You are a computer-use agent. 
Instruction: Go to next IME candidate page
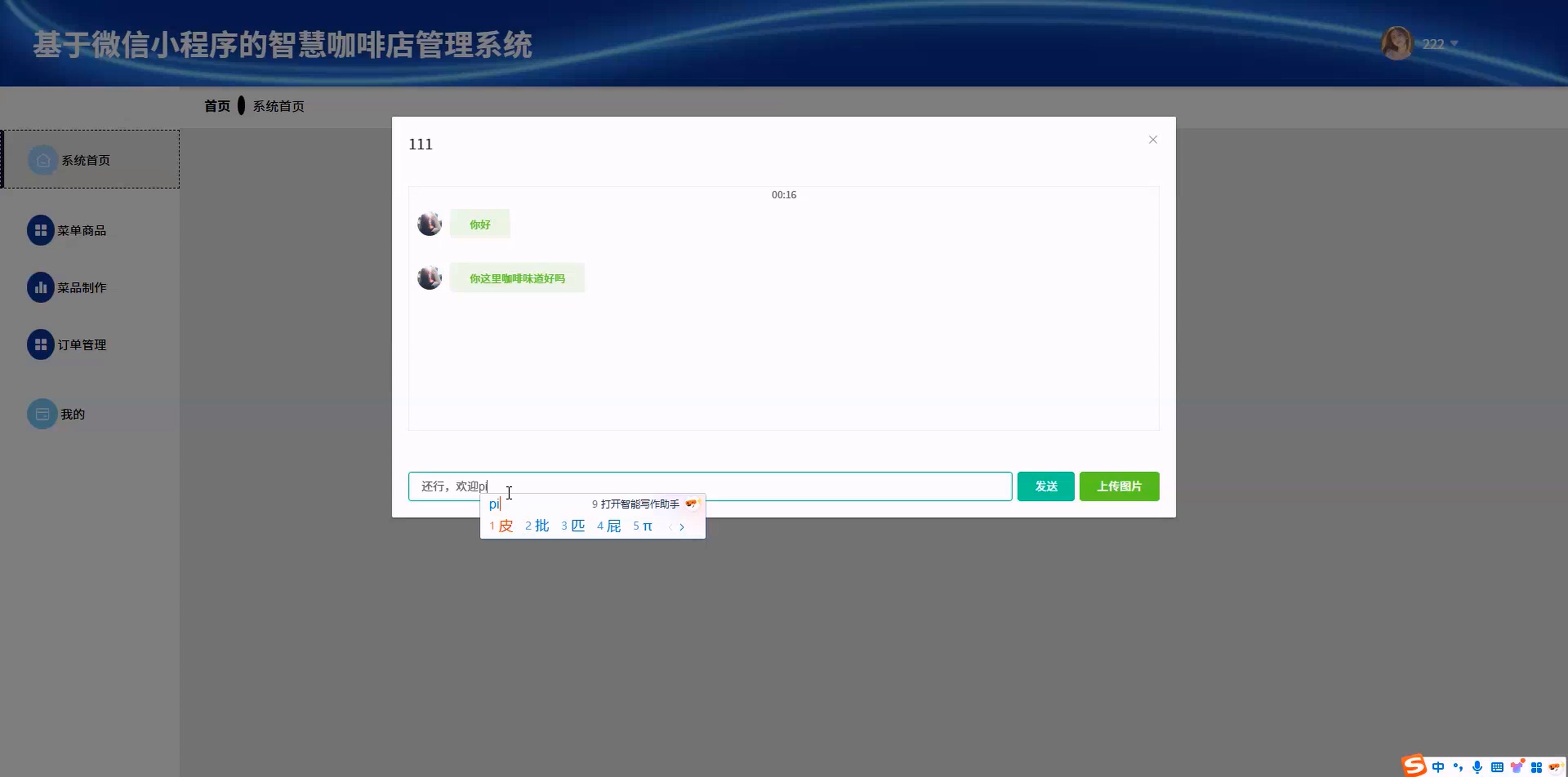682,527
